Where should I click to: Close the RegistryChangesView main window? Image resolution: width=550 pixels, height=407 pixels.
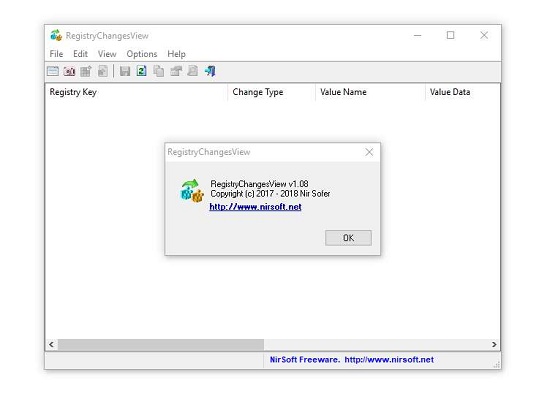coord(484,35)
